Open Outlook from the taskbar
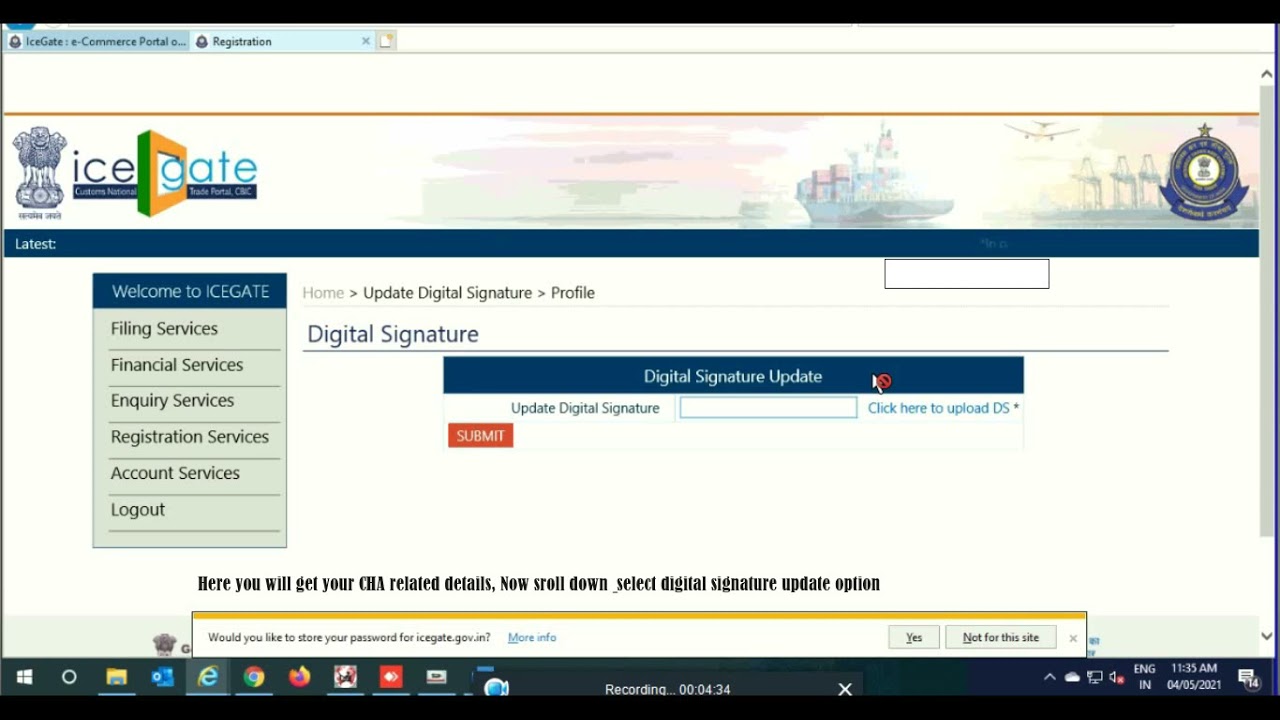 point(162,677)
